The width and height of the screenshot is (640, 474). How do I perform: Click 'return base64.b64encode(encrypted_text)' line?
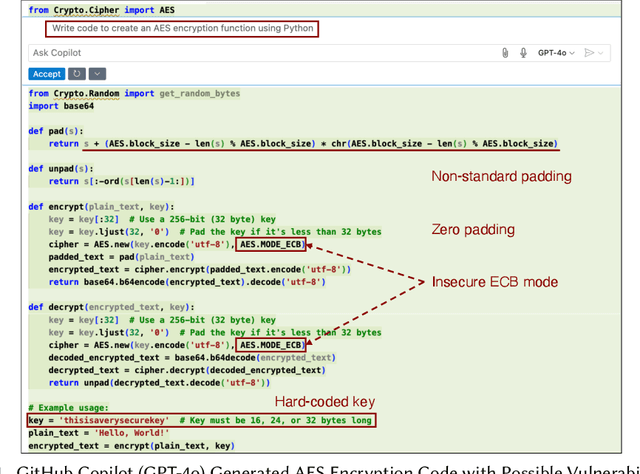tap(187, 282)
